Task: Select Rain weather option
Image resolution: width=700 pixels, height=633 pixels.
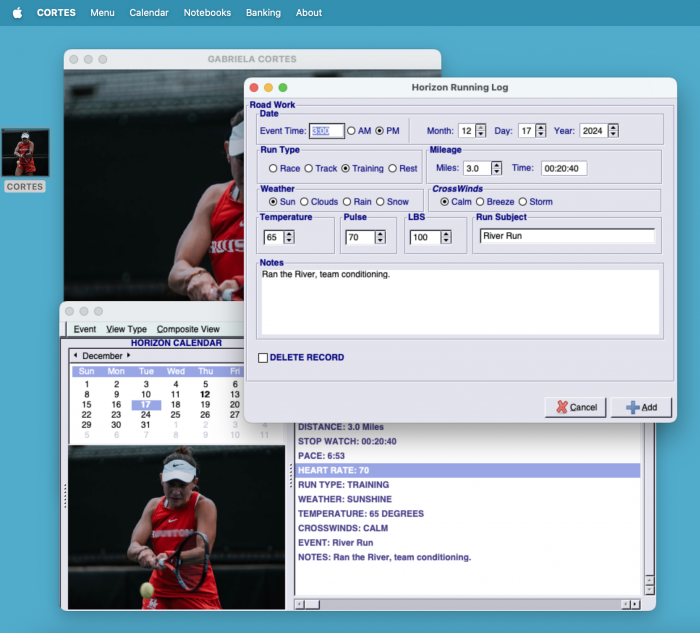Action: [346, 202]
